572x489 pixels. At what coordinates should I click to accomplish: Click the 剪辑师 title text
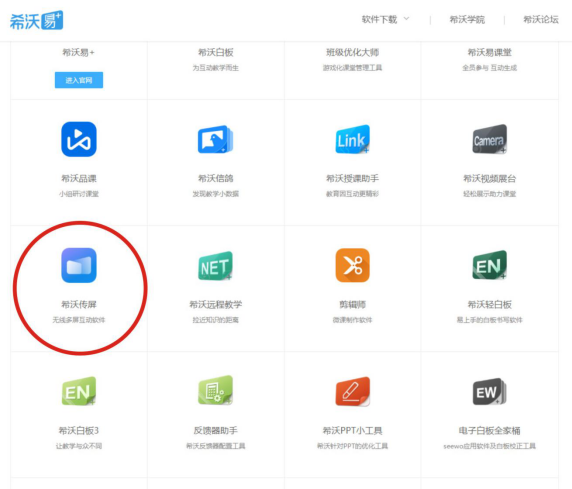[352, 304]
